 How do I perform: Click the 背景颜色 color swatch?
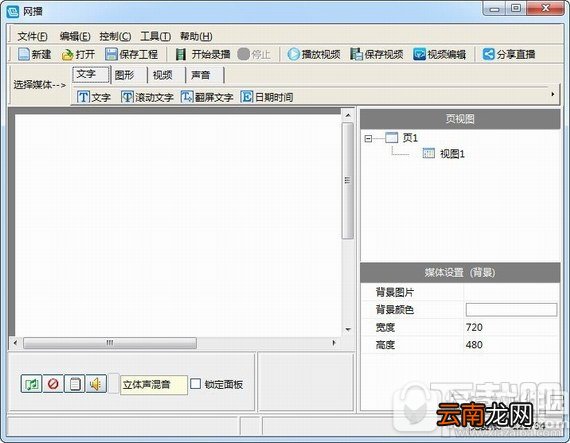[511, 310]
